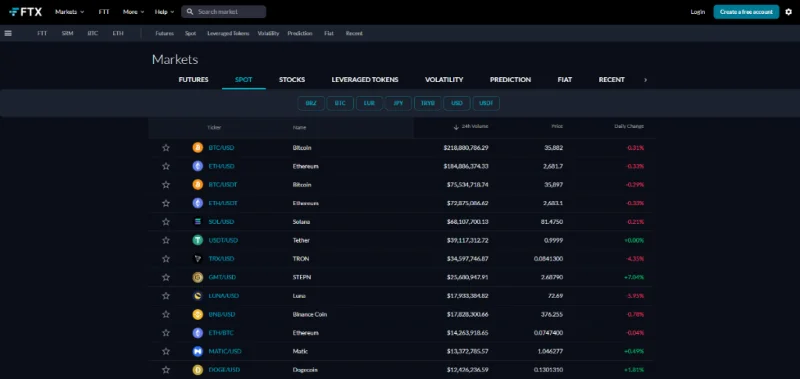Open Spot in secondary navigation bar
The image size is (800, 379).
click(x=190, y=33)
